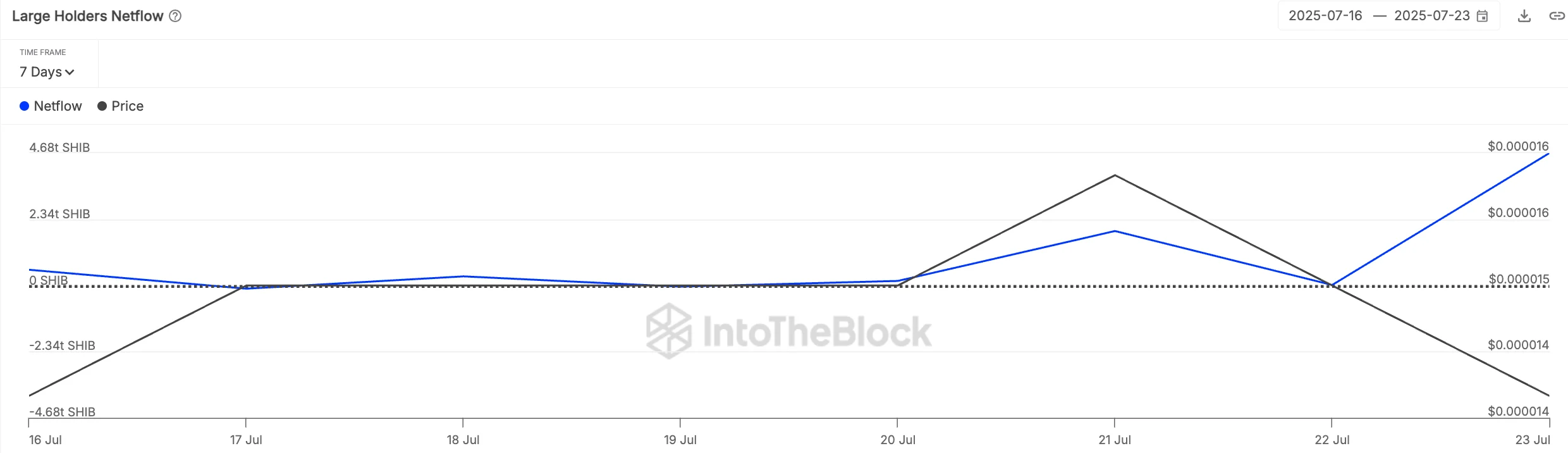Viewport: 1568px width, 453px height.
Task: Click the dark Price legend dot
Action: (102, 106)
